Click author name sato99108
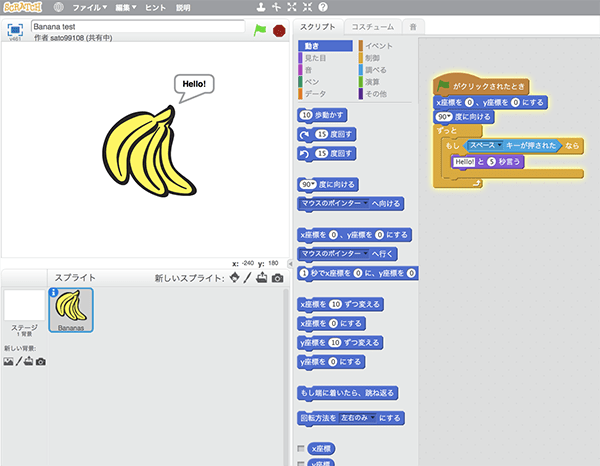The image size is (600, 466). pos(67,38)
